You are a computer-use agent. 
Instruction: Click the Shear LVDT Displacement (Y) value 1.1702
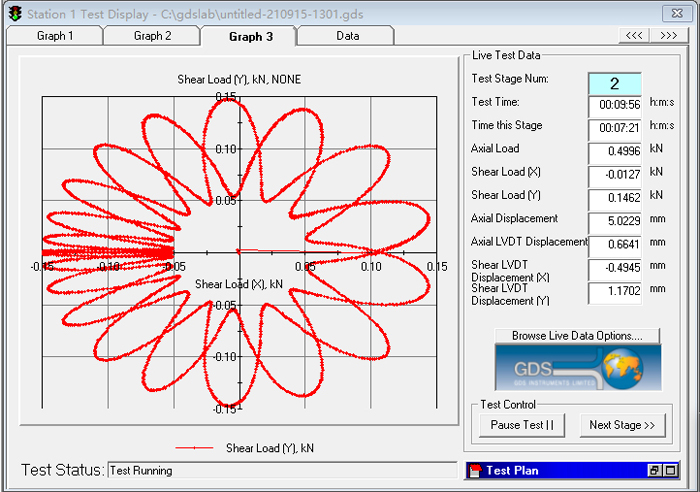pos(615,292)
